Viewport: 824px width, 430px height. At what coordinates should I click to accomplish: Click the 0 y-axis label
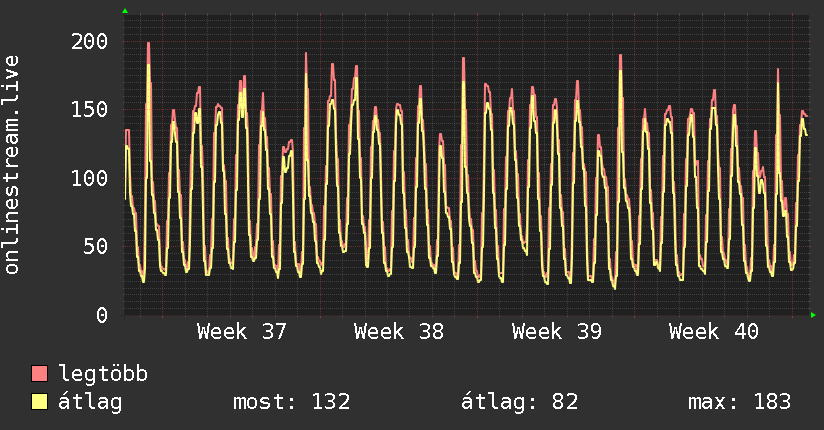tap(102, 315)
